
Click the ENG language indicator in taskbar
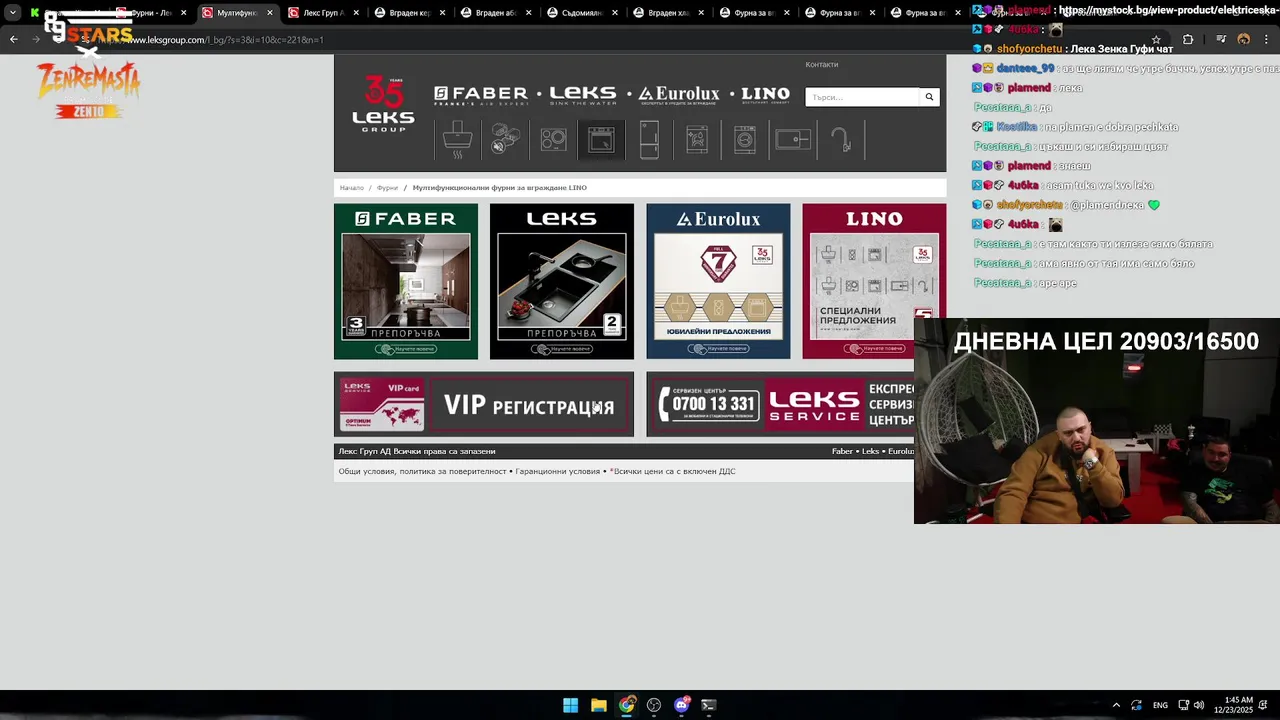(x=1160, y=705)
